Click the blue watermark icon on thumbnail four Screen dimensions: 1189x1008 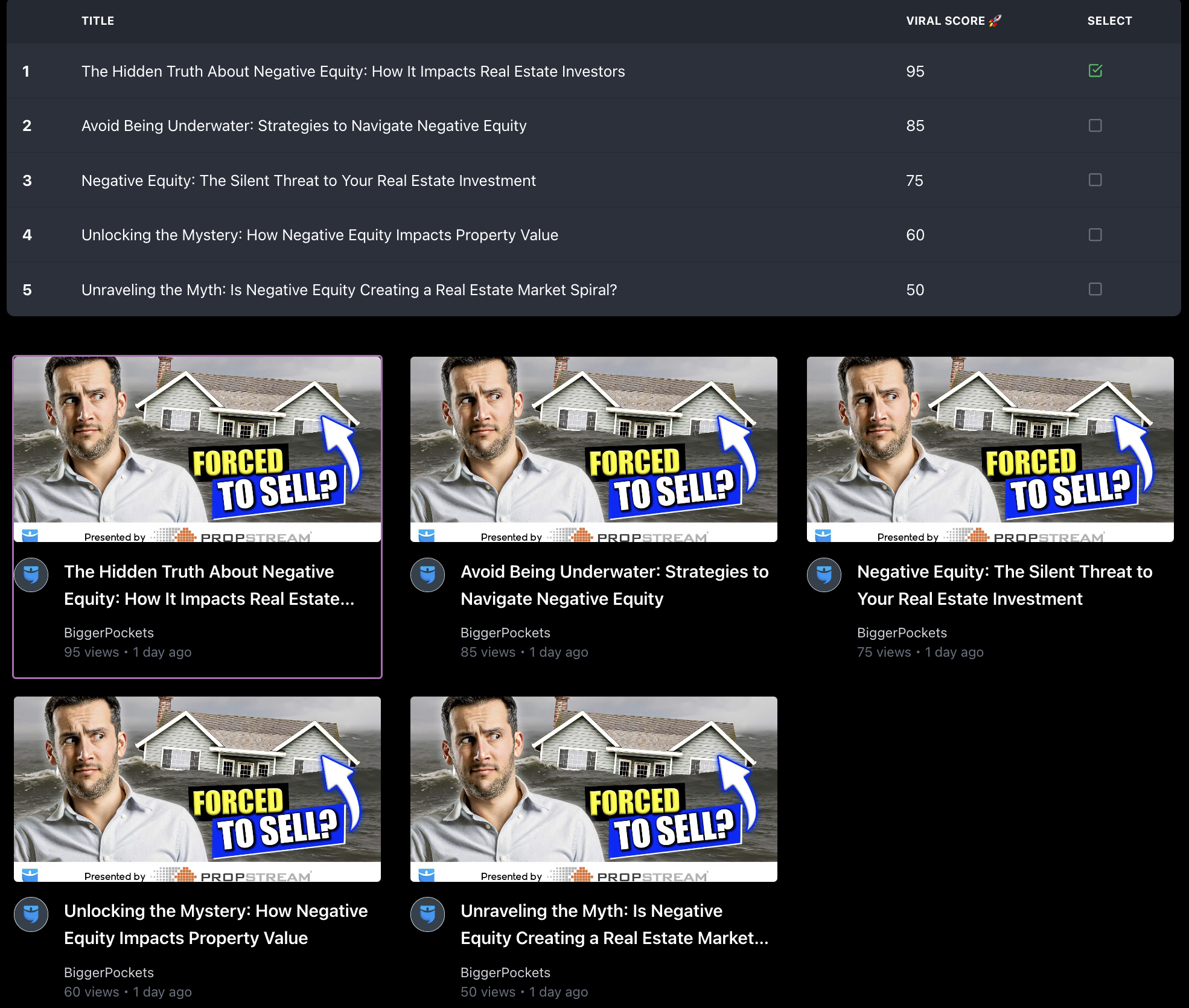[31, 875]
